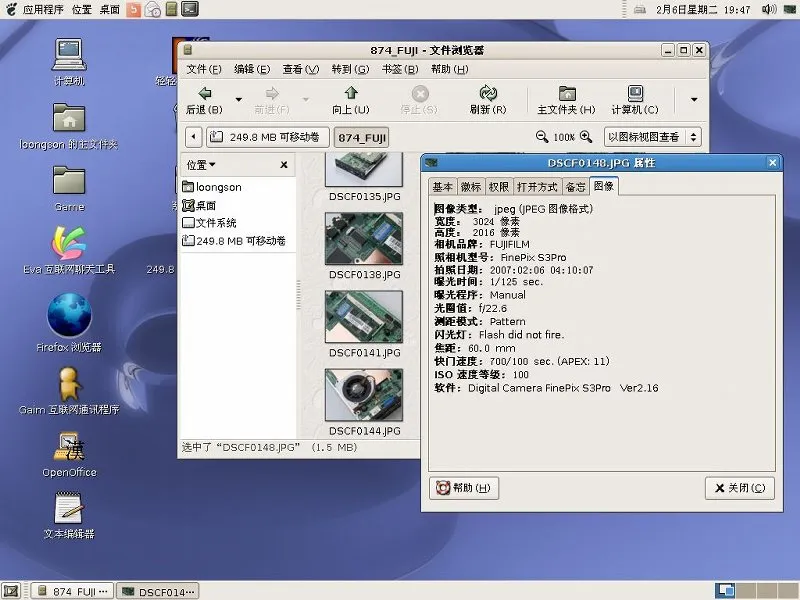Open the 帮助(H) menu
This screenshot has width=800, height=600.
[449, 69]
